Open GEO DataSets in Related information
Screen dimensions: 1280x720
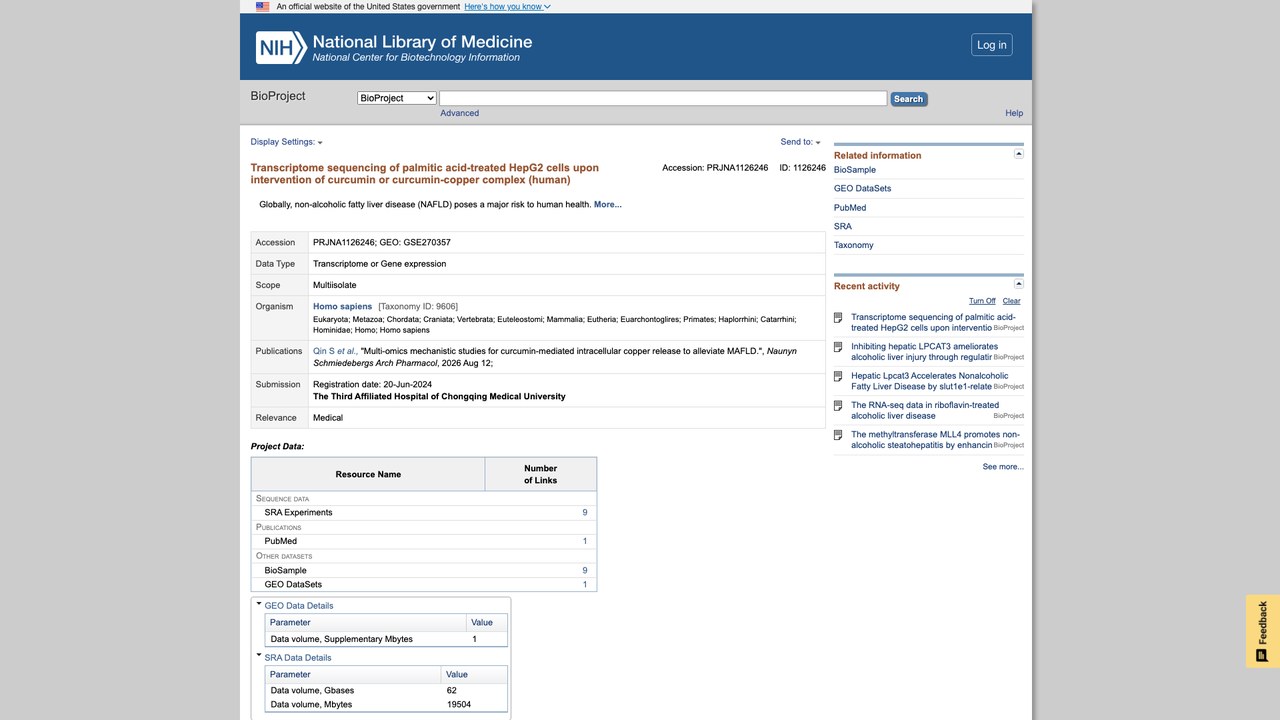tap(863, 189)
